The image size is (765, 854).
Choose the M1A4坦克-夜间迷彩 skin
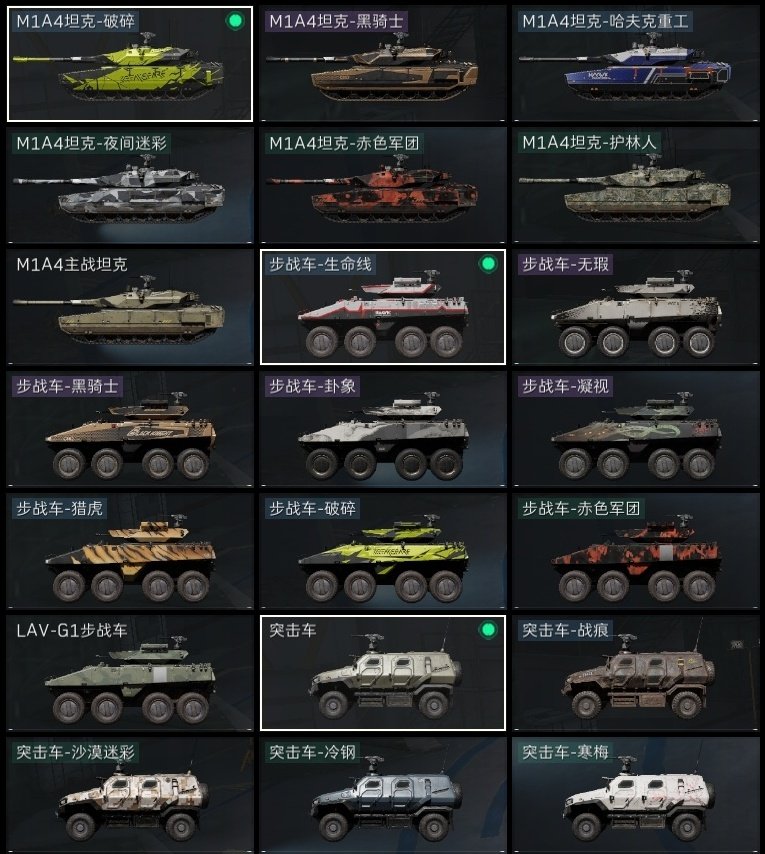[130, 185]
